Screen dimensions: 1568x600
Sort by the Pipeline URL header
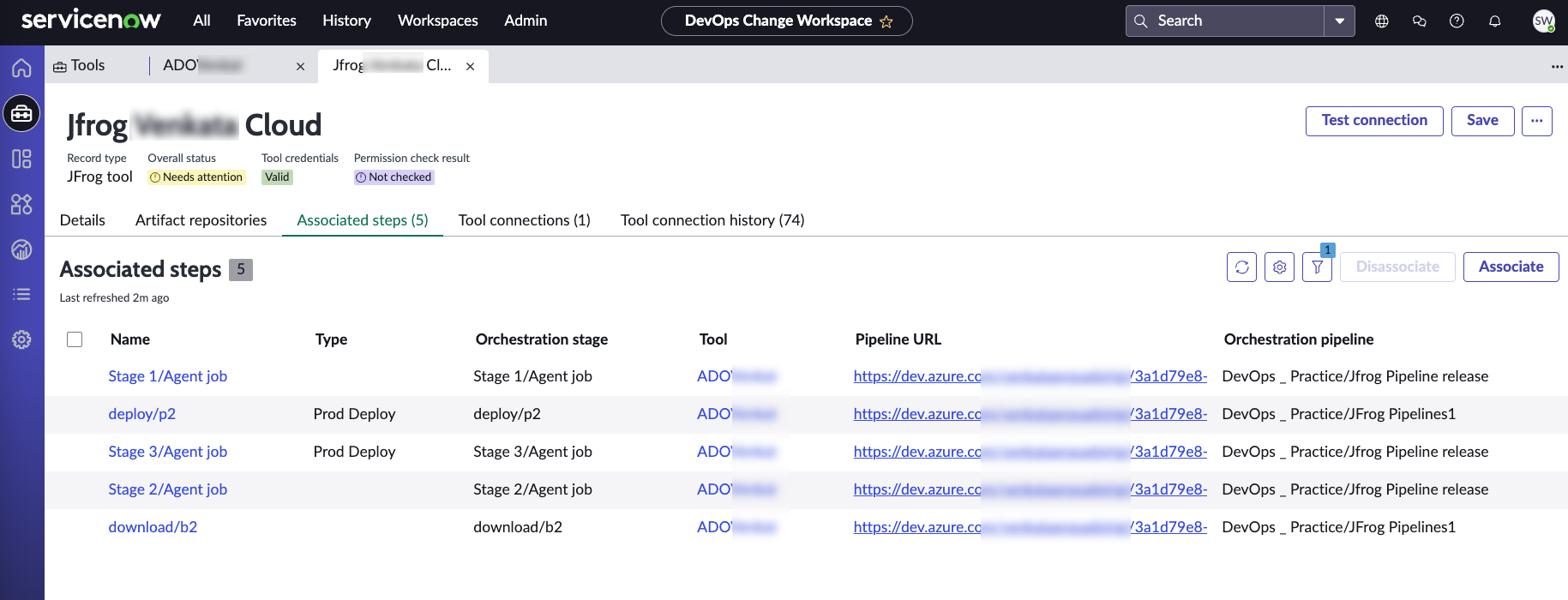(x=898, y=339)
